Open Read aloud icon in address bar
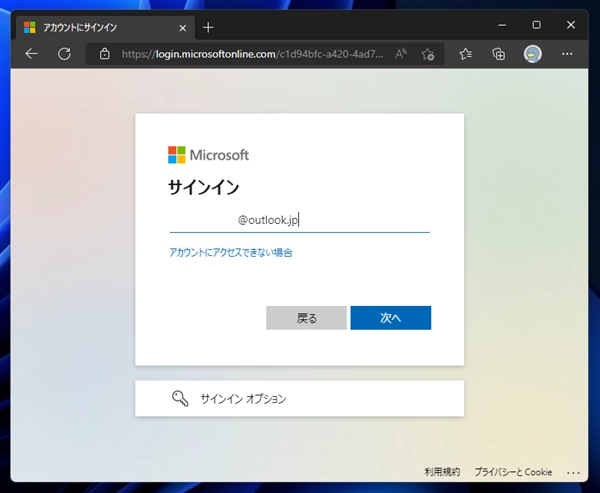This screenshot has height=493, width=600. point(401,54)
